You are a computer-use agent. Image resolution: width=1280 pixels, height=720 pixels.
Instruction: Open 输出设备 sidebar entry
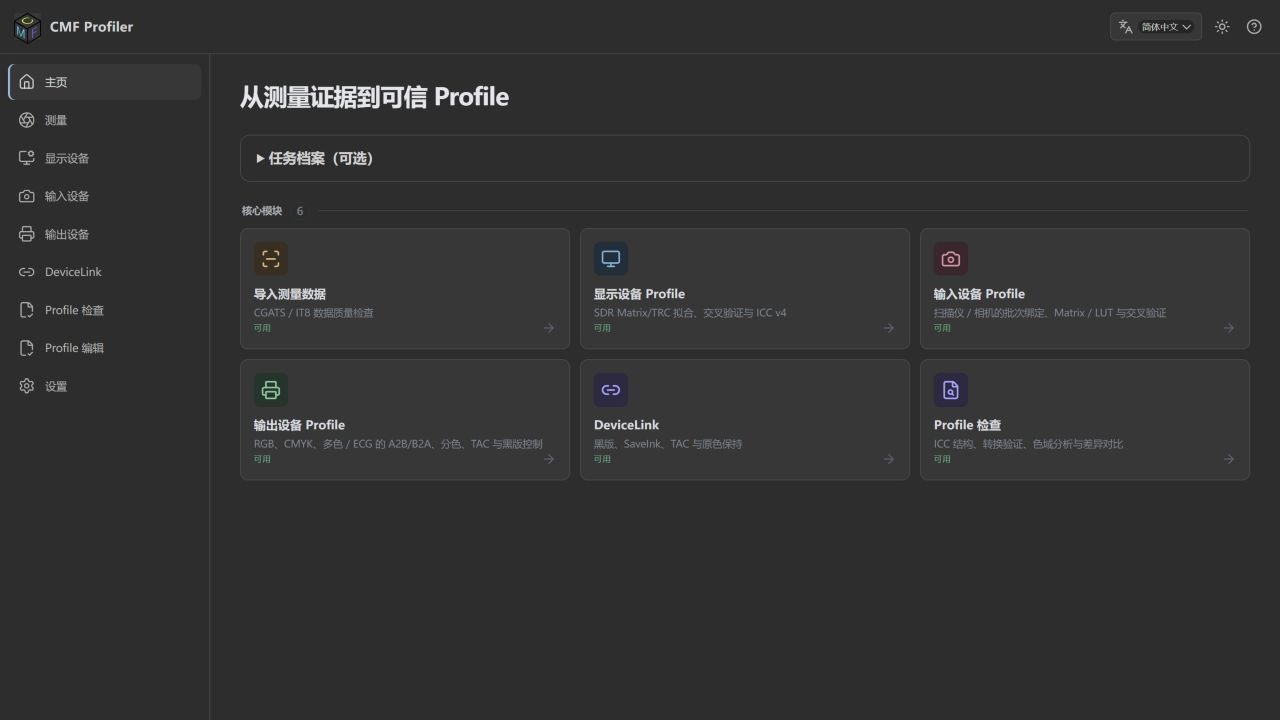tap(105, 234)
